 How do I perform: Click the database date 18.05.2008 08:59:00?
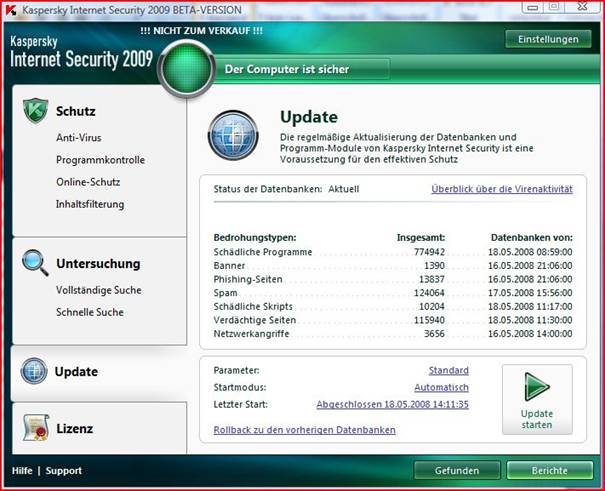tap(530, 252)
